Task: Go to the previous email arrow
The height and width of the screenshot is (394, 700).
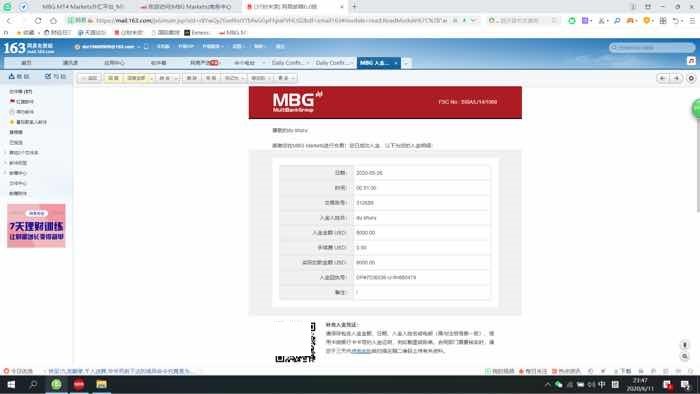Action: [662, 78]
